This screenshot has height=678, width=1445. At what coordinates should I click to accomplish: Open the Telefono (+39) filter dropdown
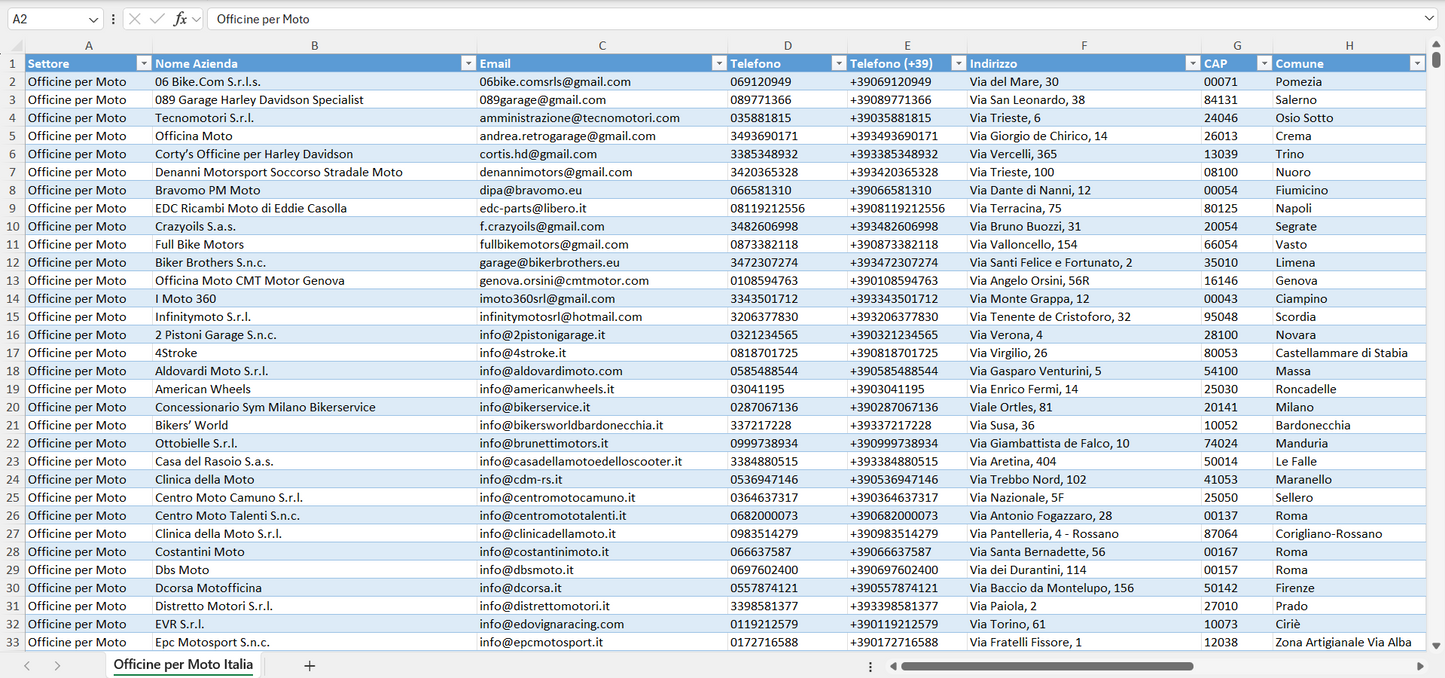[958, 63]
